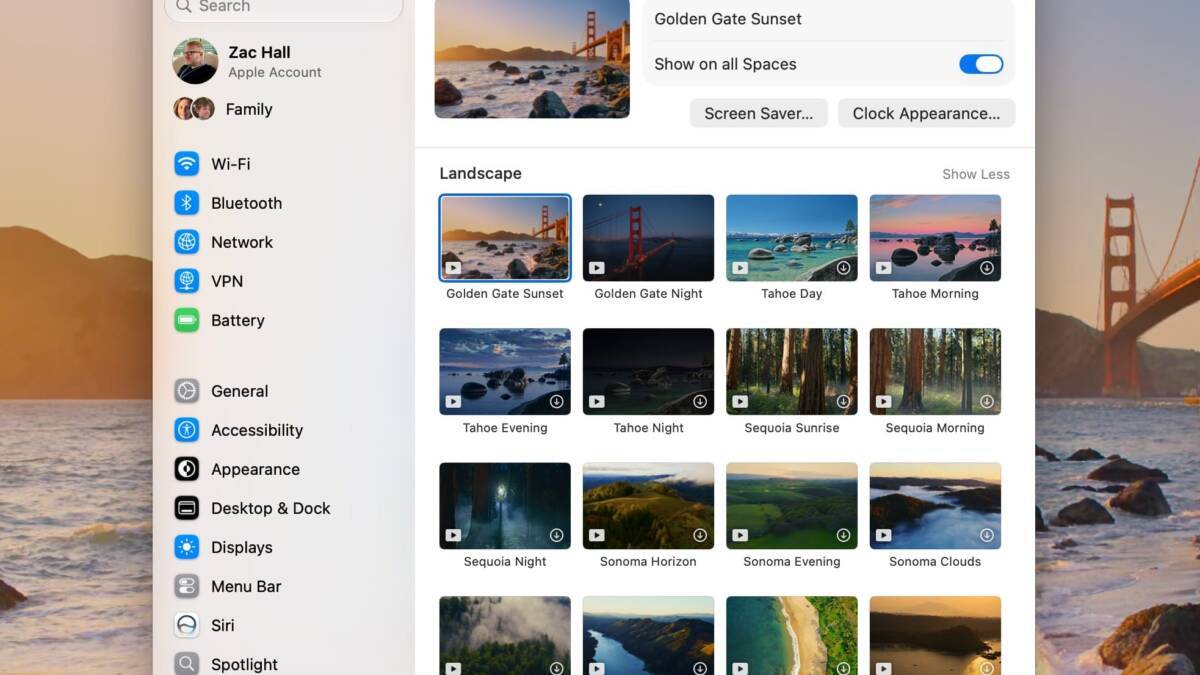Viewport: 1200px width, 675px height.
Task: Click the green Battery icon
Action: pos(187,320)
